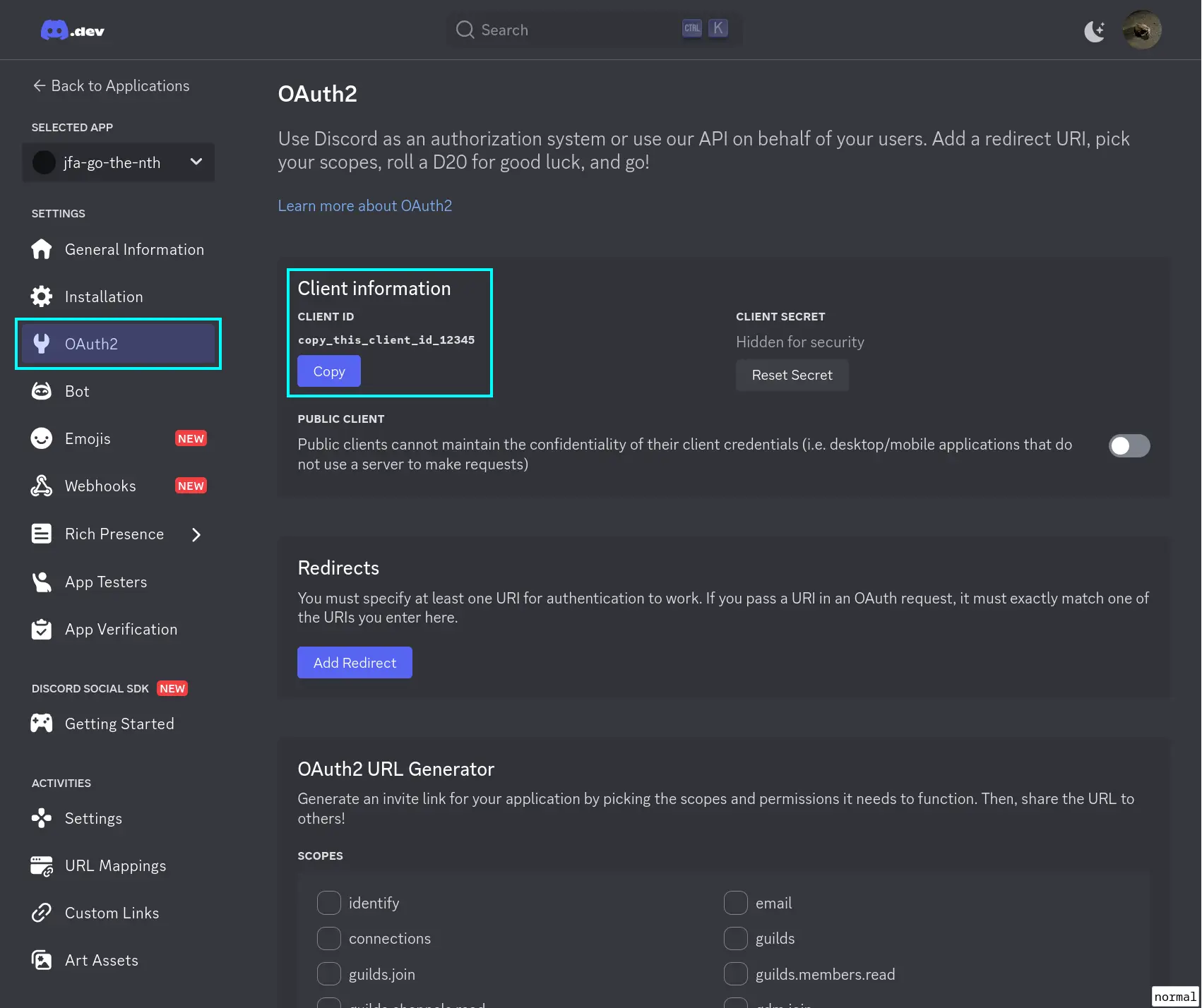Open App Verification page
Screen dimensions: 1202x1008
pos(119,629)
